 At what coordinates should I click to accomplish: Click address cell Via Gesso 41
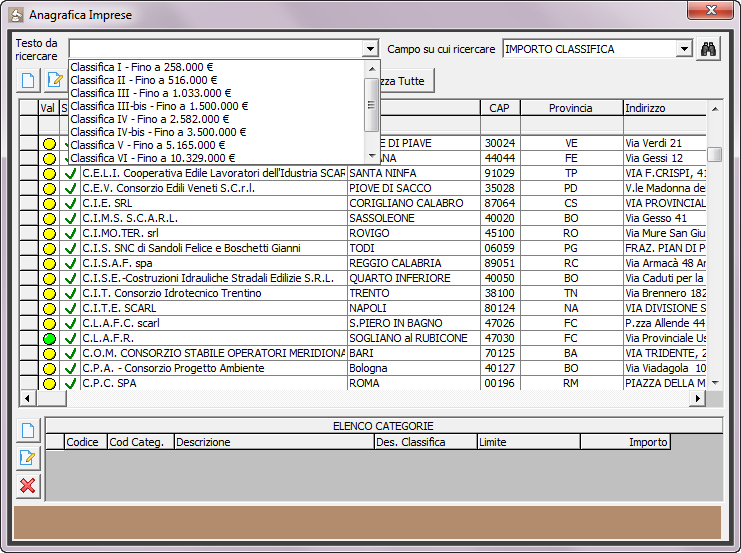[665, 218]
